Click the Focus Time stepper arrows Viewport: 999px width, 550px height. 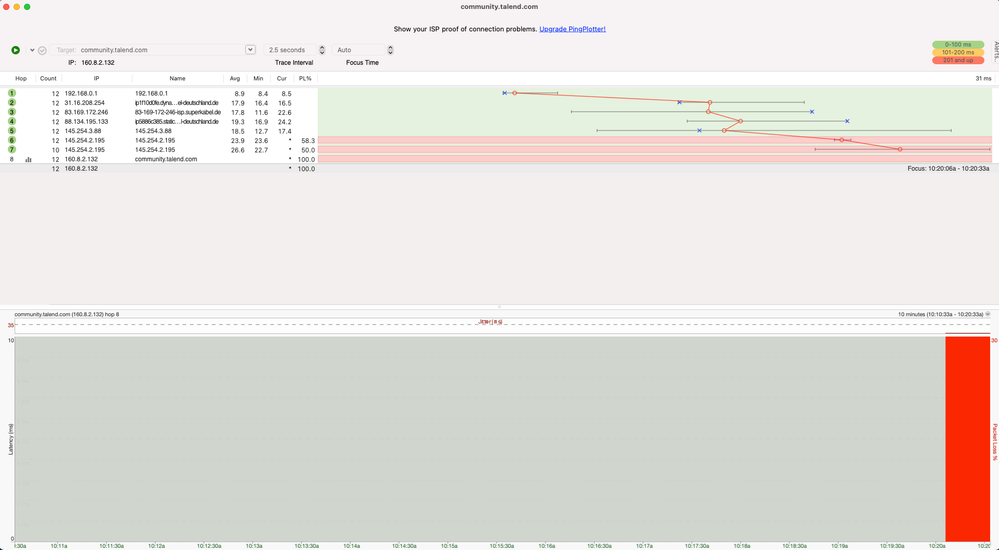coord(390,50)
